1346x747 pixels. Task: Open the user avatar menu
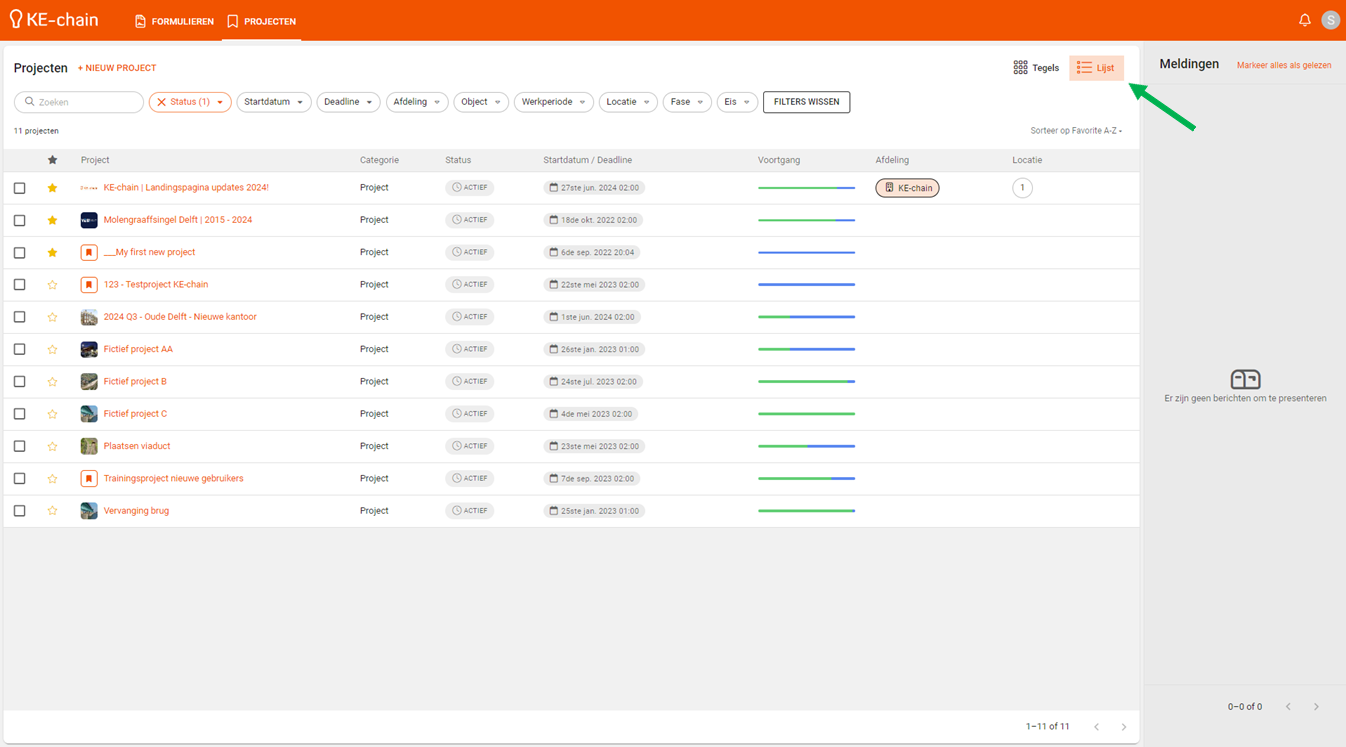pos(1330,20)
